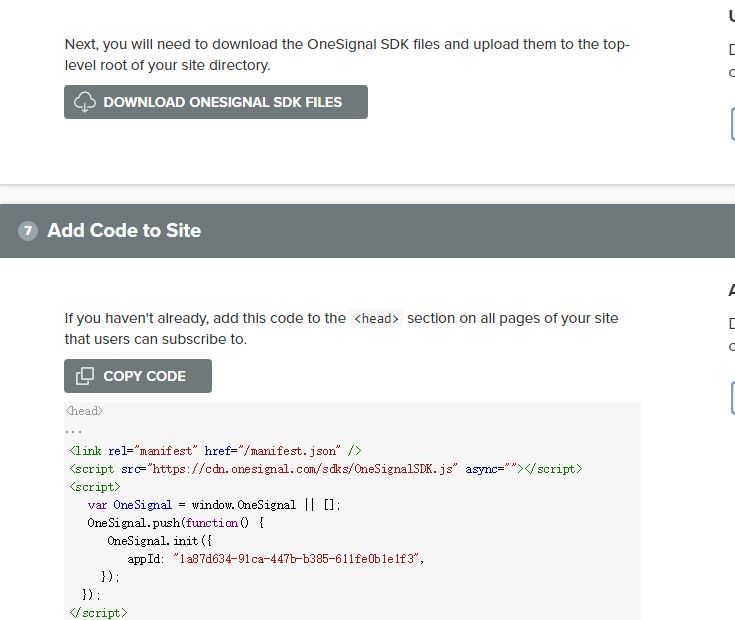The height and width of the screenshot is (620, 735).
Task: Click the copy icon beside Copy Code
Action: coord(85,376)
